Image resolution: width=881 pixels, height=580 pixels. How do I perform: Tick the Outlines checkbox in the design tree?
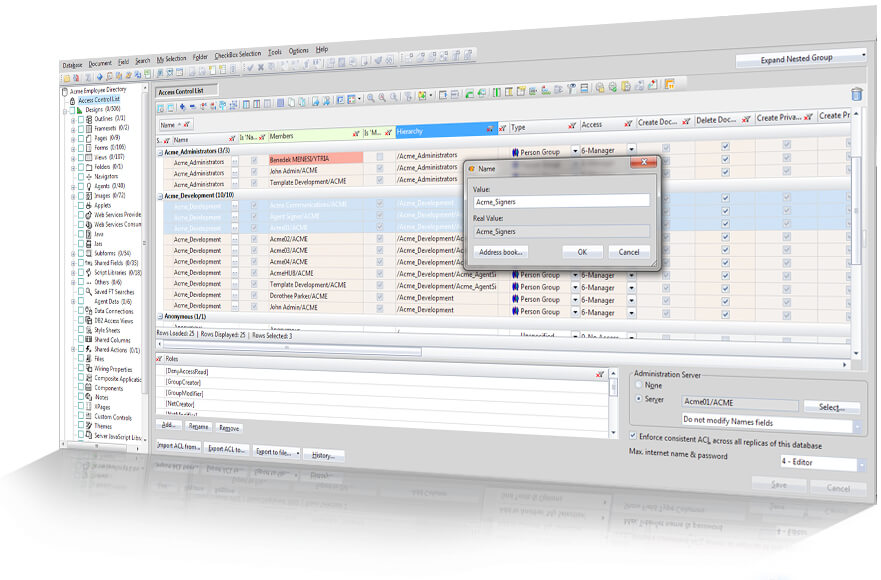coord(81,120)
